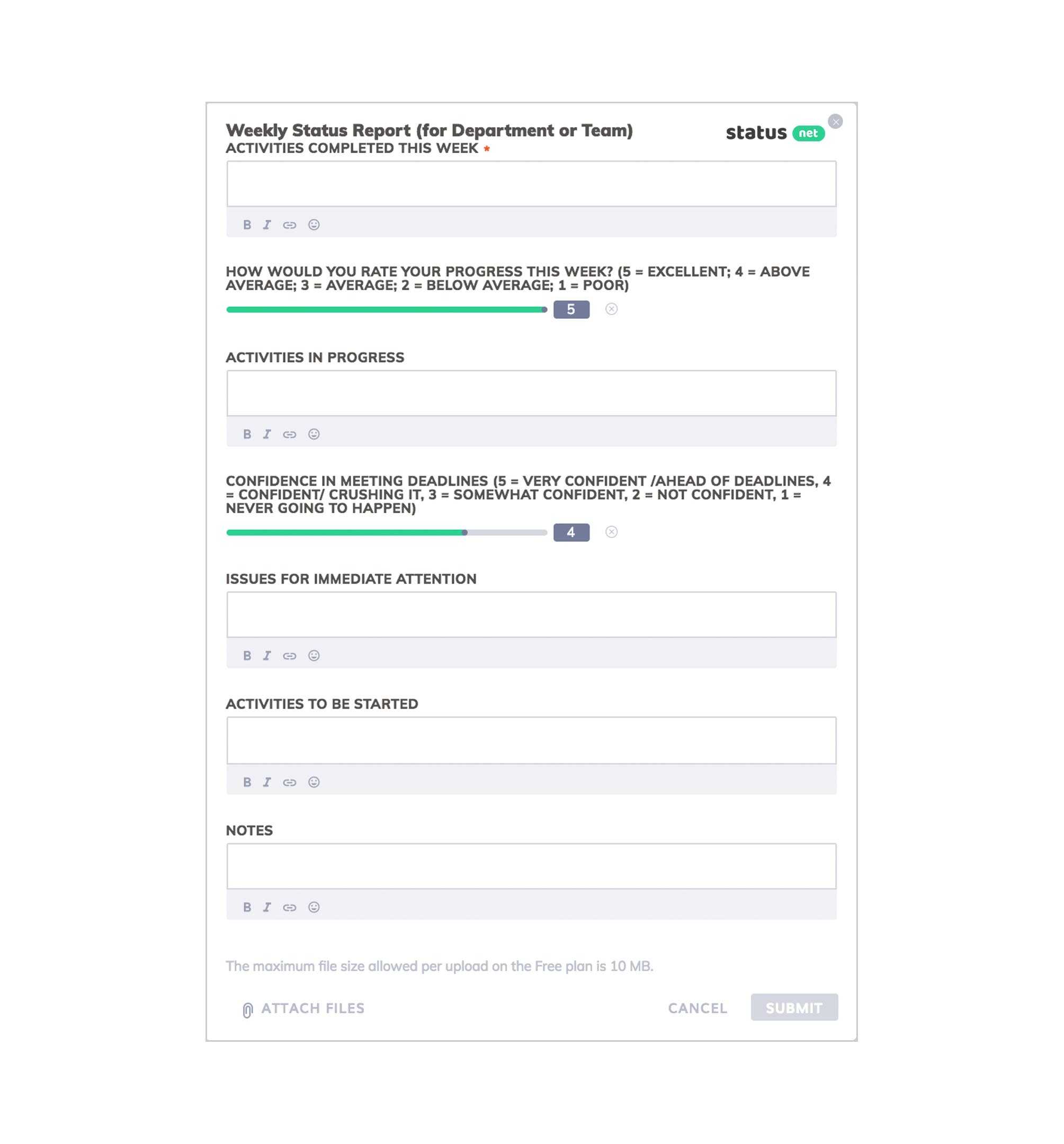Click the Italic icon in Activities In Progress
This screenshot has width=1064, height=1144.
pos(268,434)
